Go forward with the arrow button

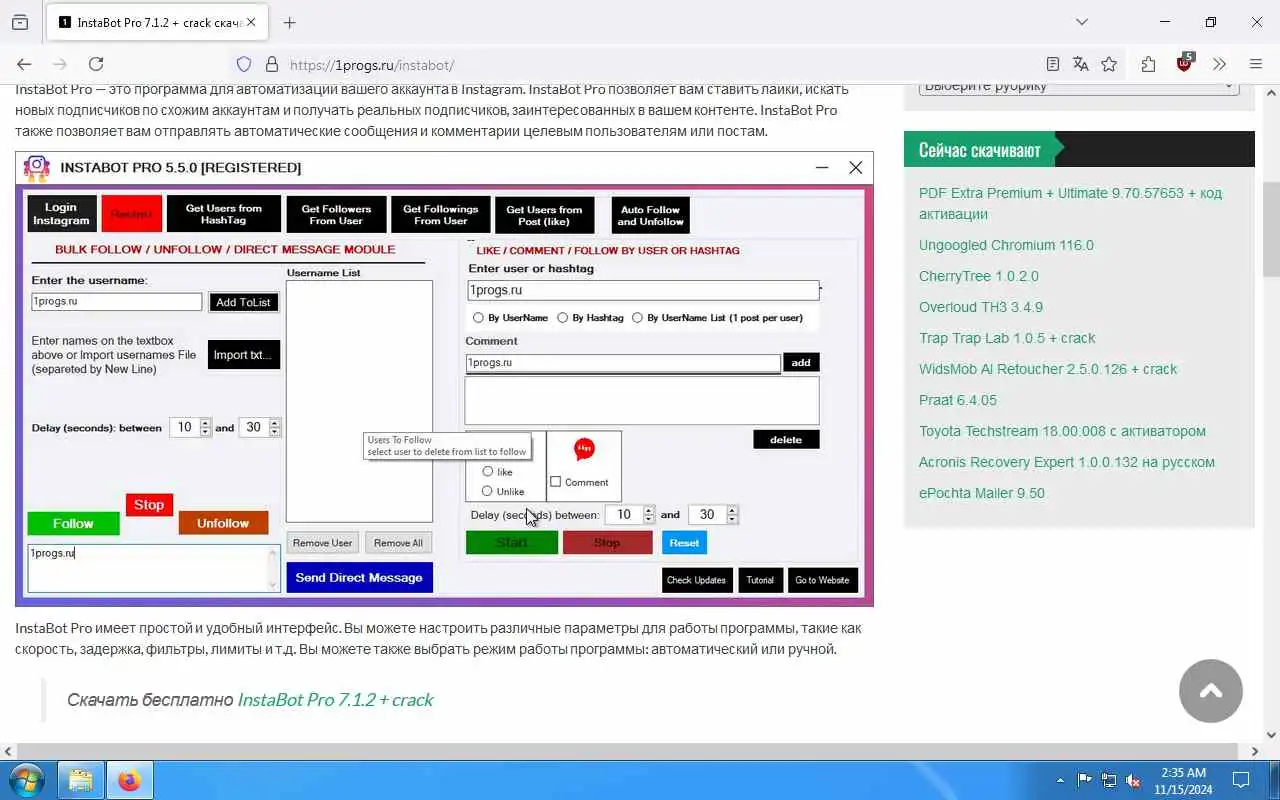coord(60,64)
